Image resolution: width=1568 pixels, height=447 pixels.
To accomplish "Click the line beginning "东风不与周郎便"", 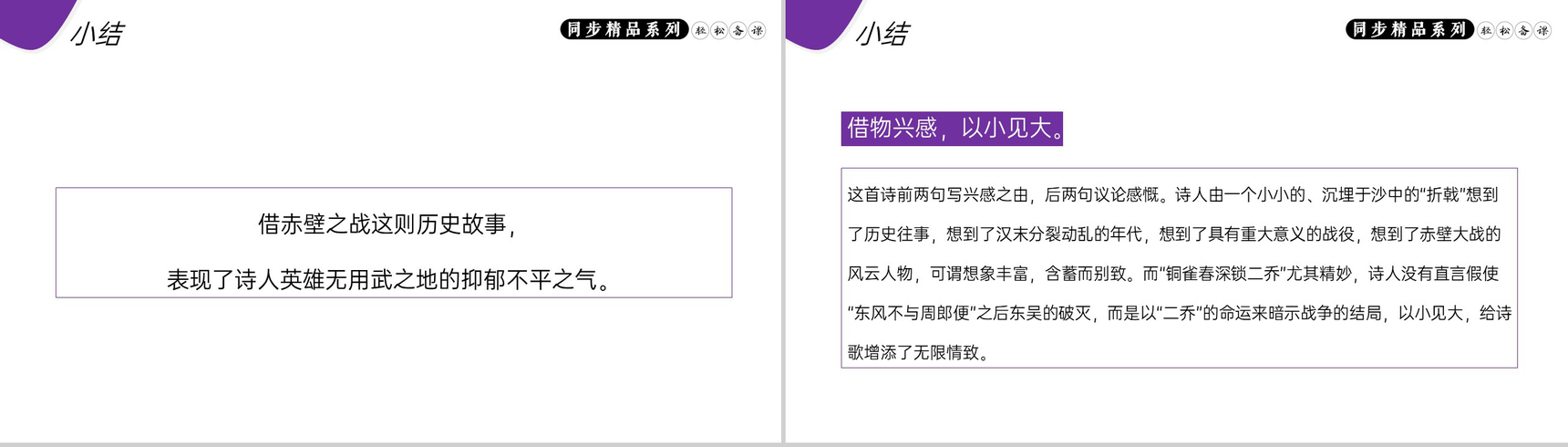I will pyautogui.click(x=1180, y=313).
